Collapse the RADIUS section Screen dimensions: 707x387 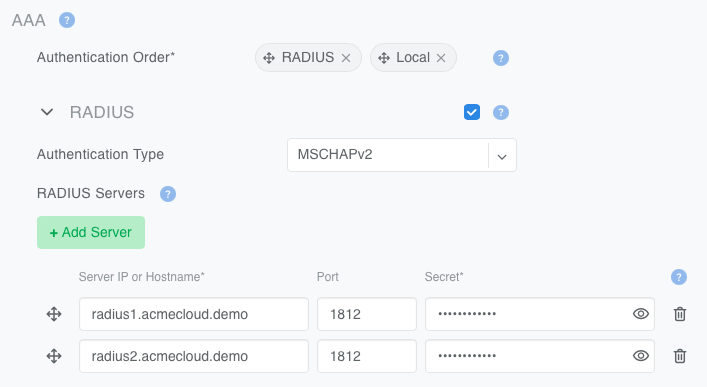47,112
